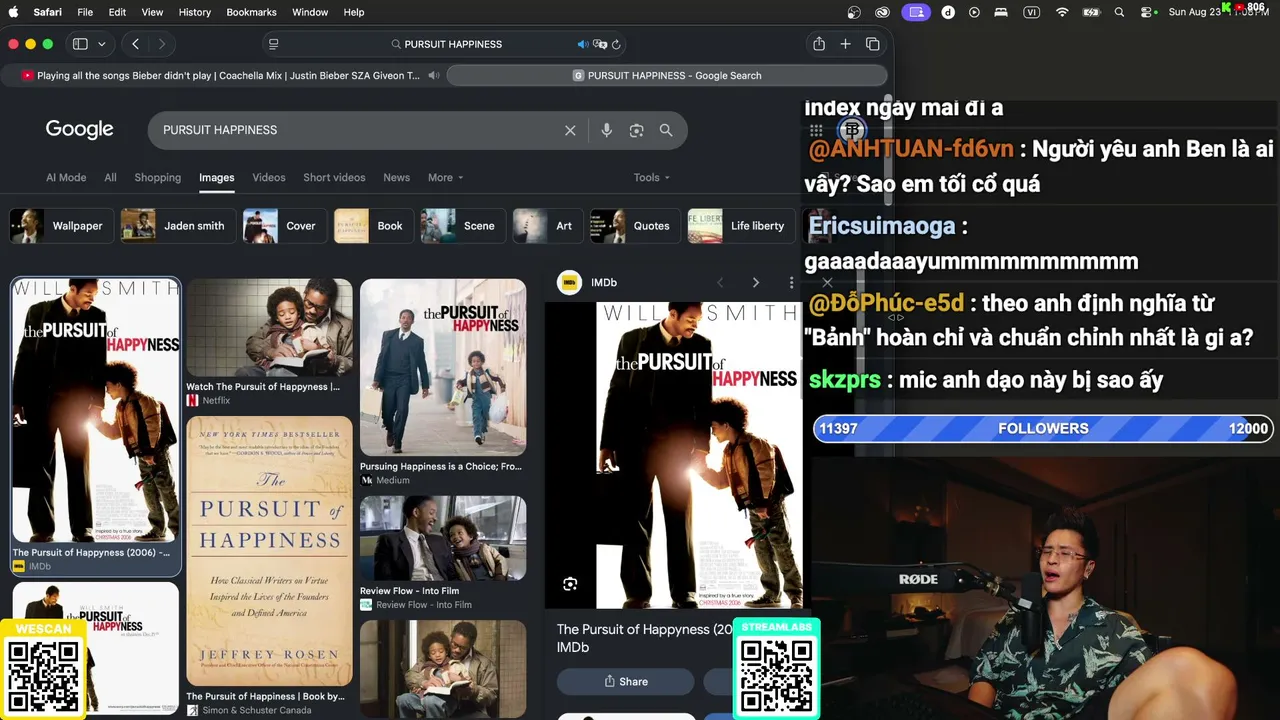
Task: Click the Vietnamese input source icon
Action: coord(1032,12)
